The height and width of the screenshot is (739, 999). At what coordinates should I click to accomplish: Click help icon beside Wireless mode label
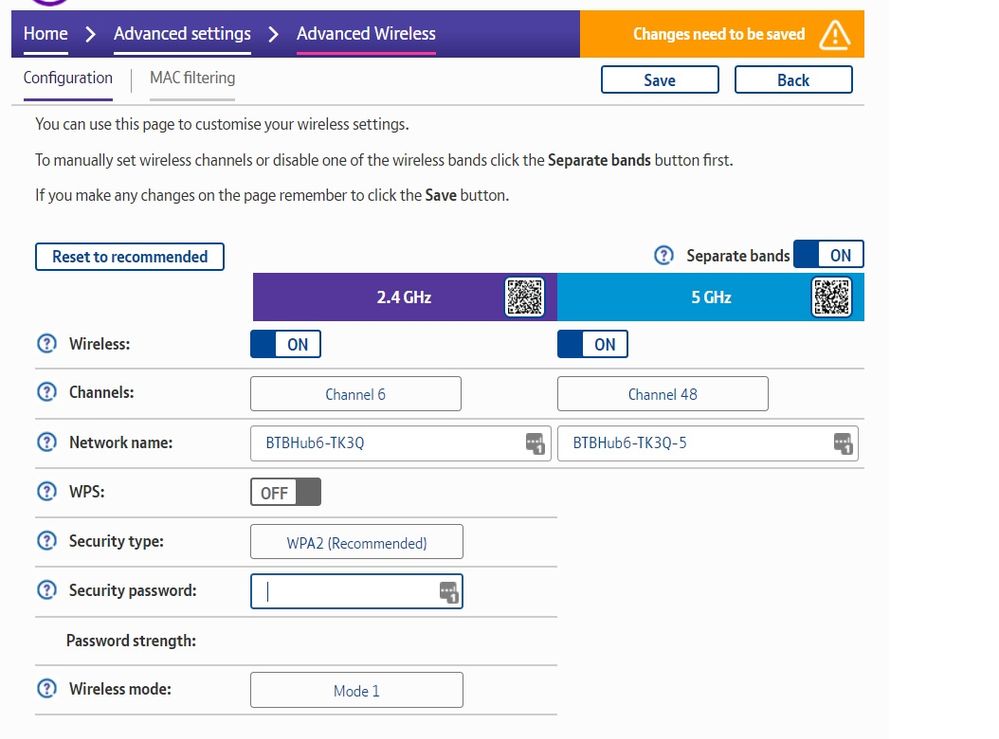coord(47,689)
